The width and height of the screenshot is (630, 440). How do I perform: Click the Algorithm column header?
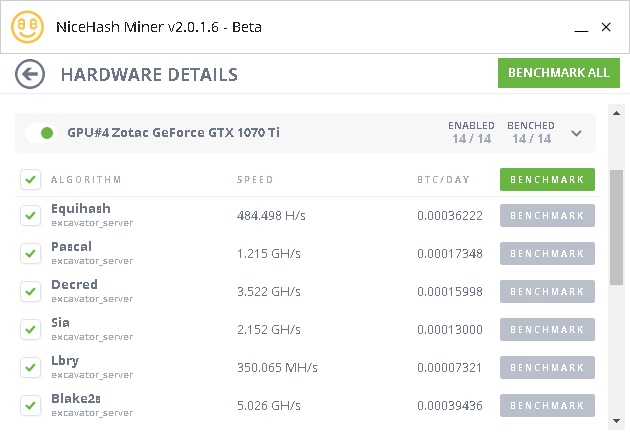click(x=86, y=180)
